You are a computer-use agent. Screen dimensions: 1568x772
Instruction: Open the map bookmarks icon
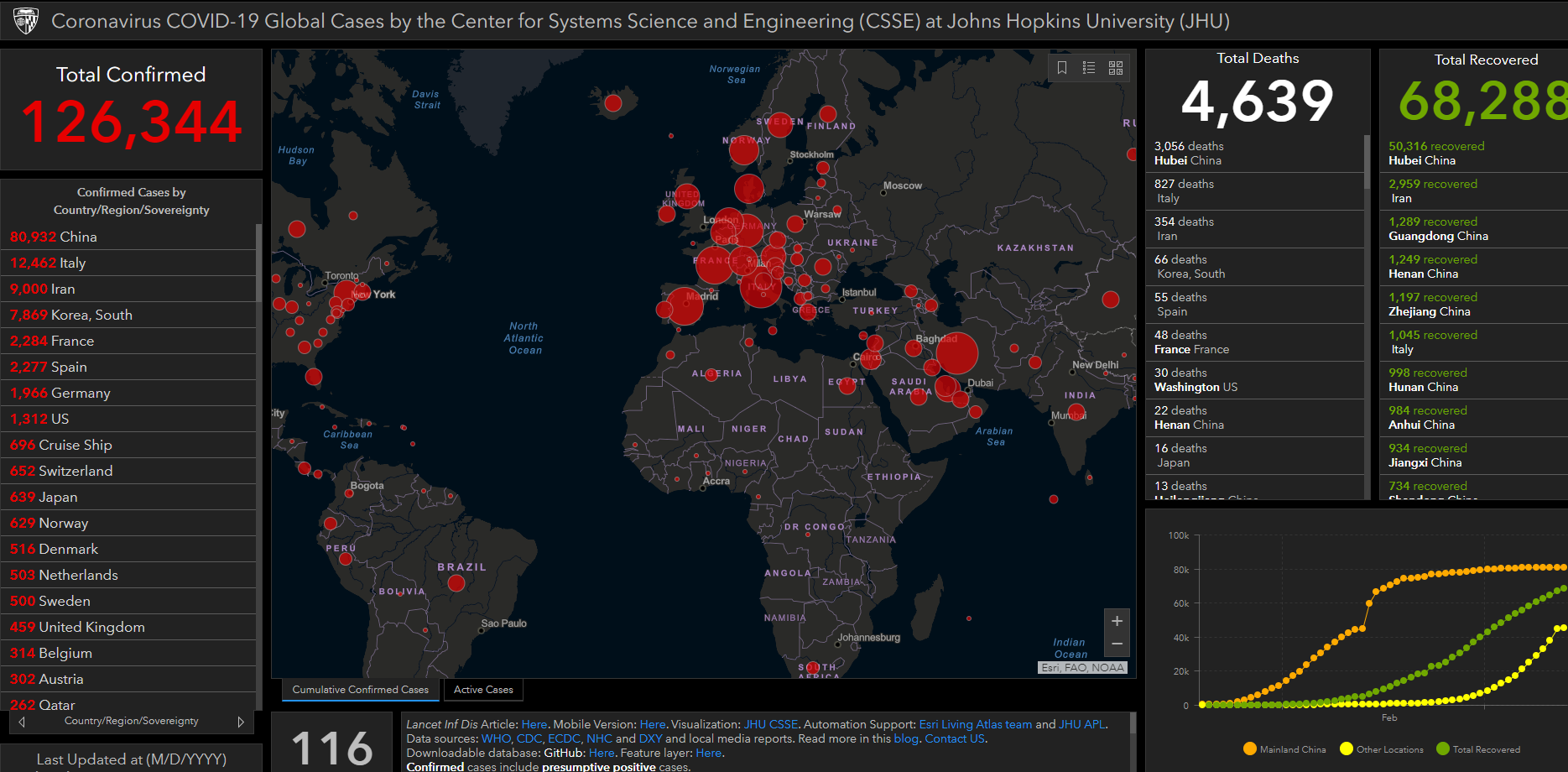pyautogui.click(x=1062, y=68)
